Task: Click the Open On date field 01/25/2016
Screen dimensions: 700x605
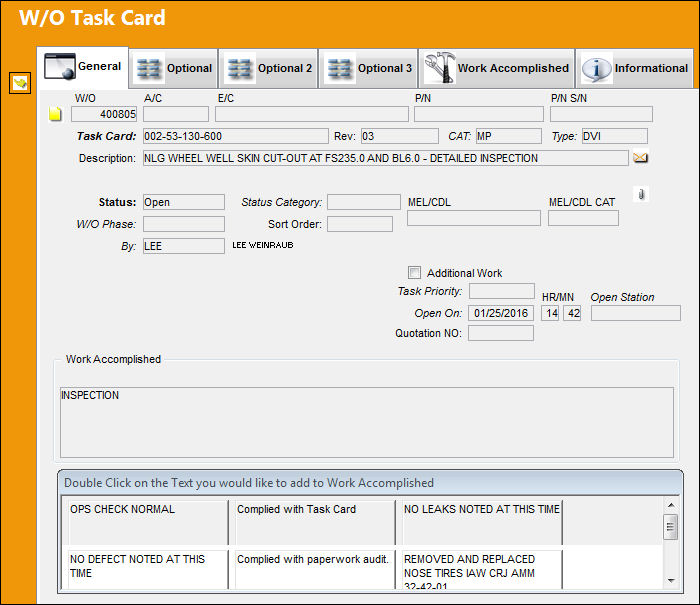Action: (x=501, y=313)
